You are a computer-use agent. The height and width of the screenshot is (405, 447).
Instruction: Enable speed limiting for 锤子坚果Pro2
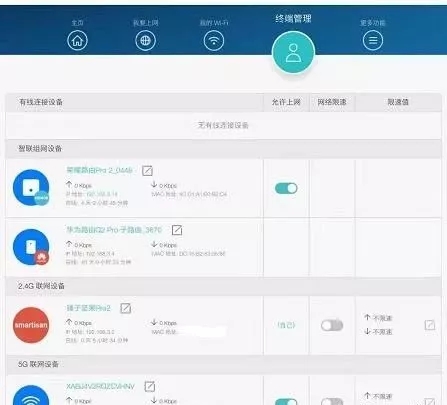point(332,325)
